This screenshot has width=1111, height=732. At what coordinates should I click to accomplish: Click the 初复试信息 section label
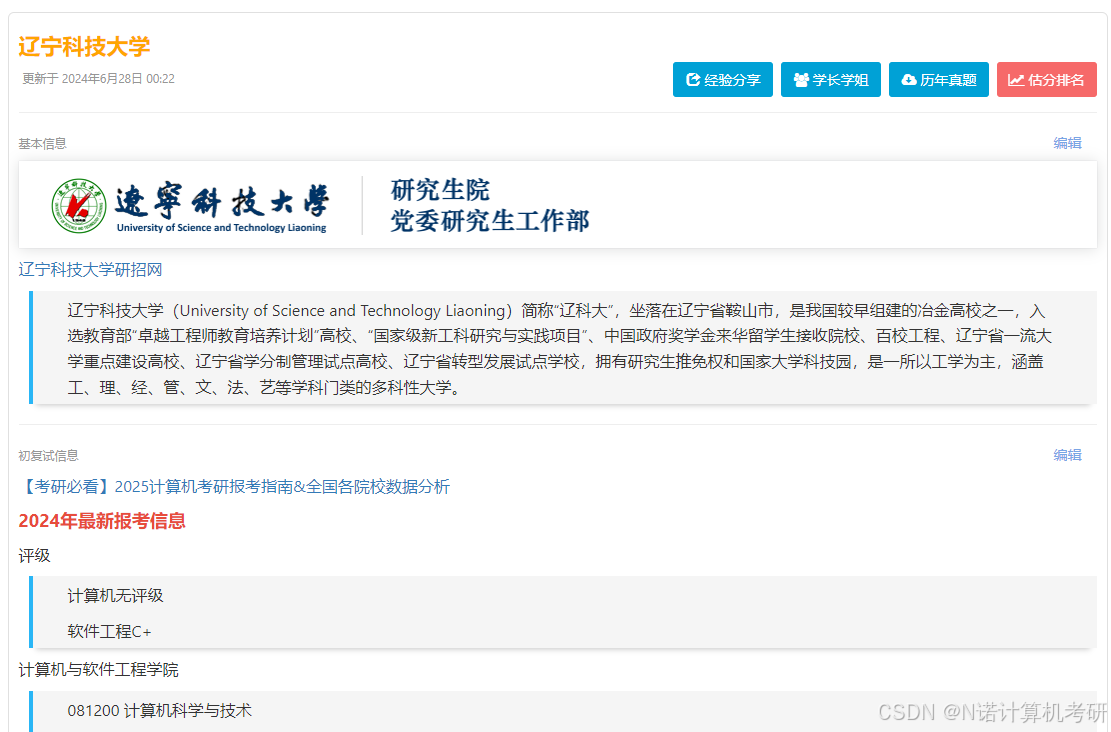(48, 456)
